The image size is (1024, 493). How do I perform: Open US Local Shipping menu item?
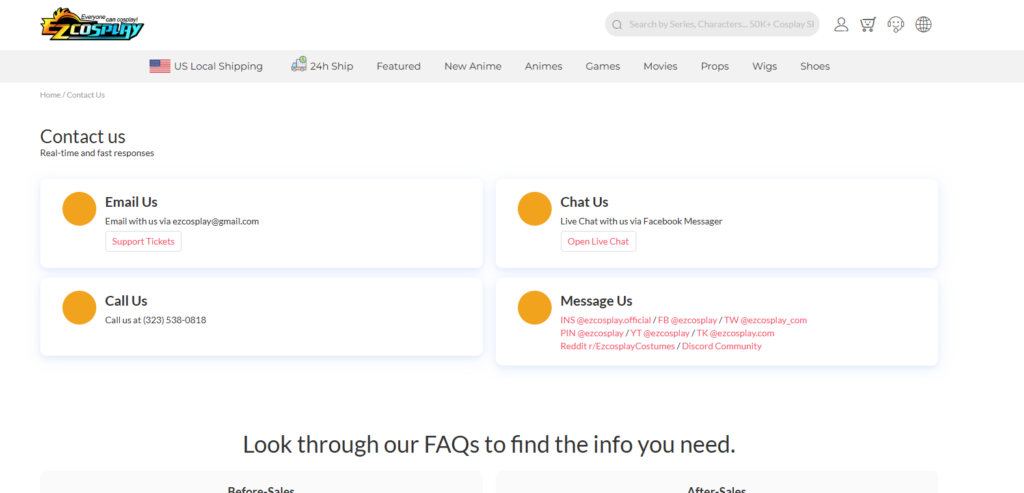point(206,66)
